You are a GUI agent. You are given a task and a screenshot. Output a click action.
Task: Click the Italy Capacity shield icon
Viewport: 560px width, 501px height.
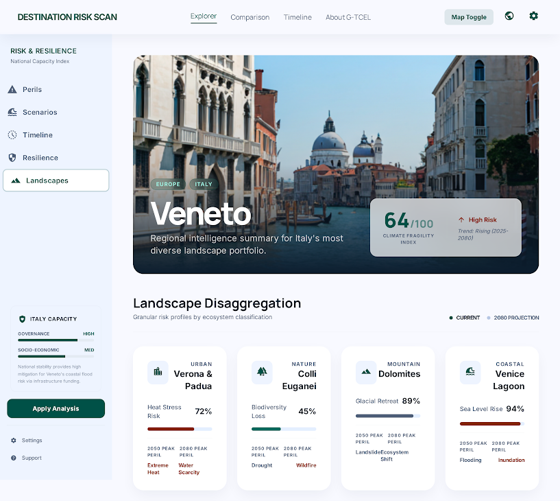point(22,319)
